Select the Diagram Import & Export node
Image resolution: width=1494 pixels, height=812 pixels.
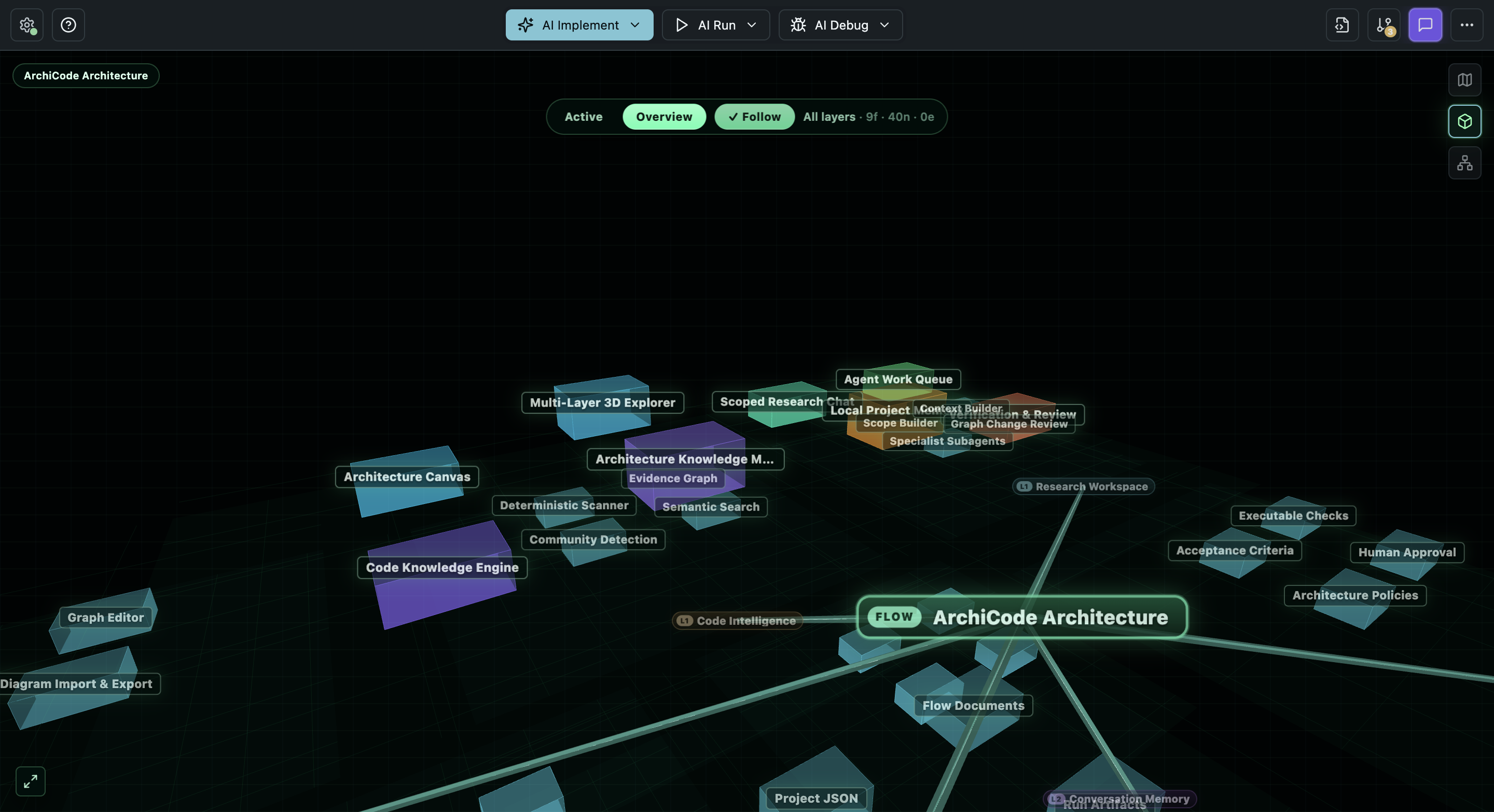[x=79, y=684]
